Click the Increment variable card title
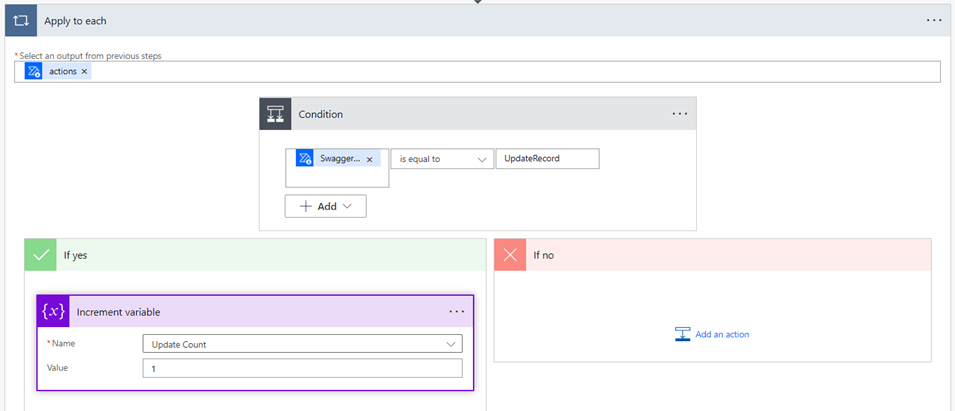The height and width of the screenshot is (411, 955). coord(118,312)
